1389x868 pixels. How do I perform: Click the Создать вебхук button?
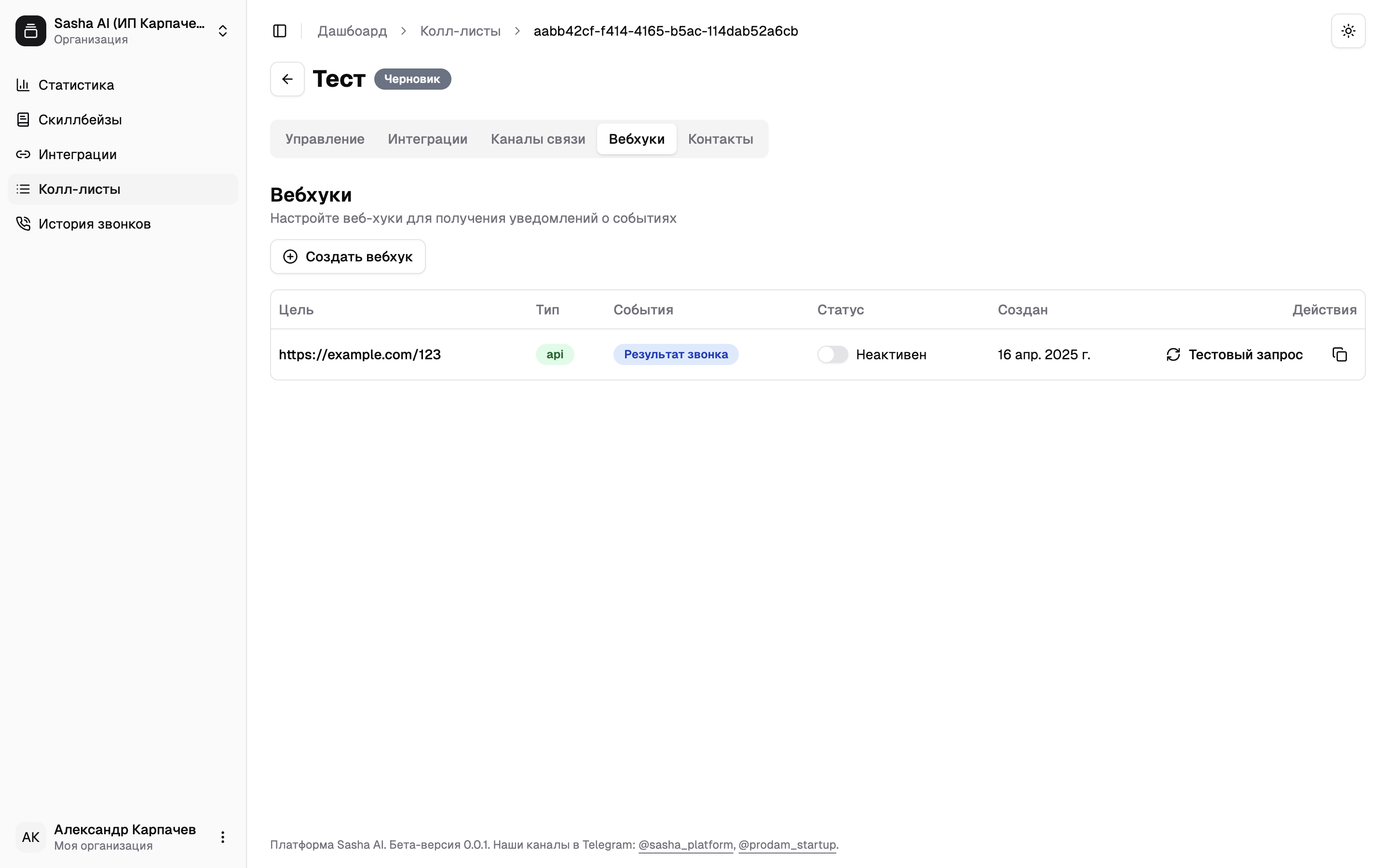click(348, 257)
